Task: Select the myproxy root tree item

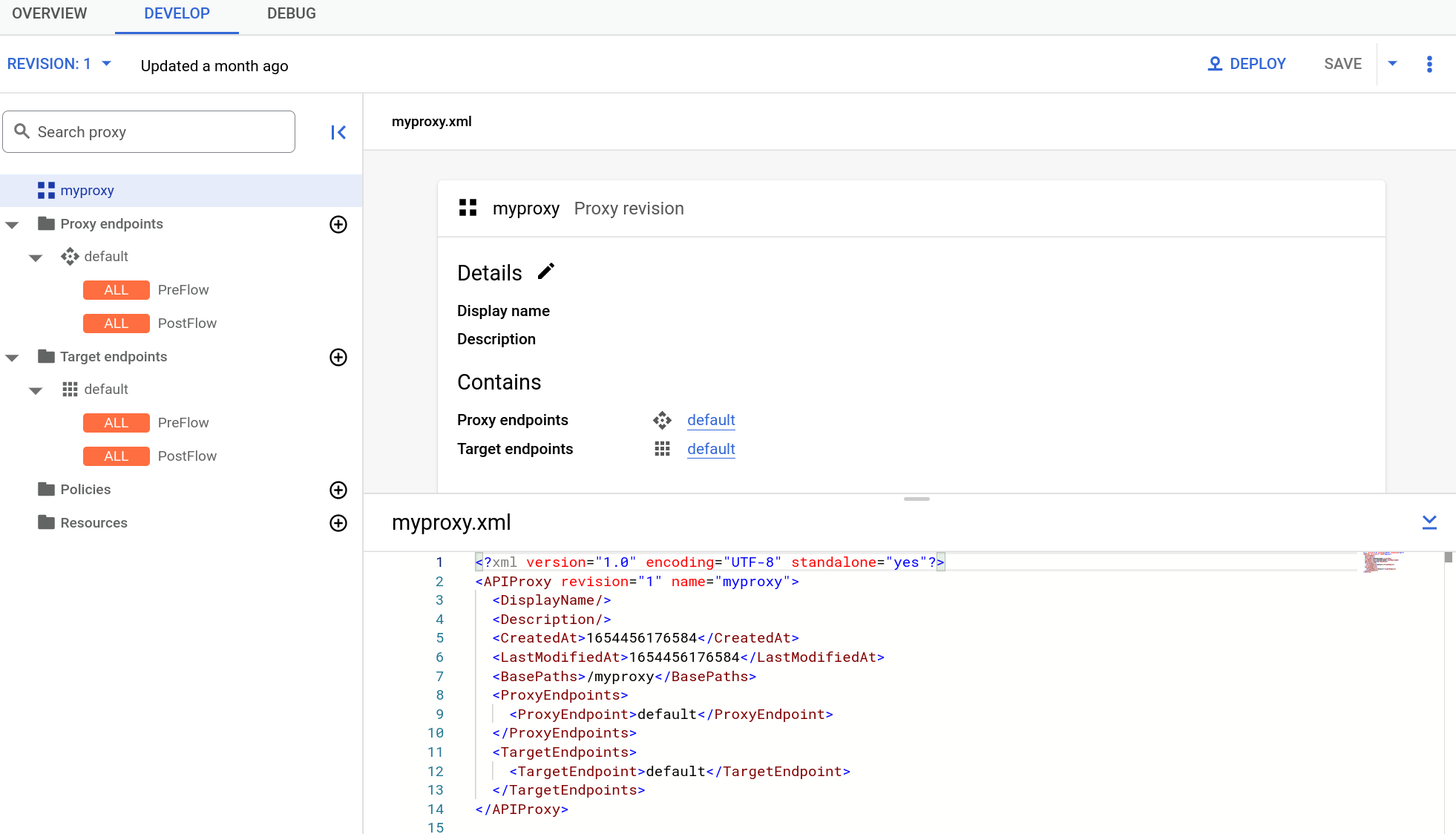Action: pyautogui.click(x=87, y=190)
